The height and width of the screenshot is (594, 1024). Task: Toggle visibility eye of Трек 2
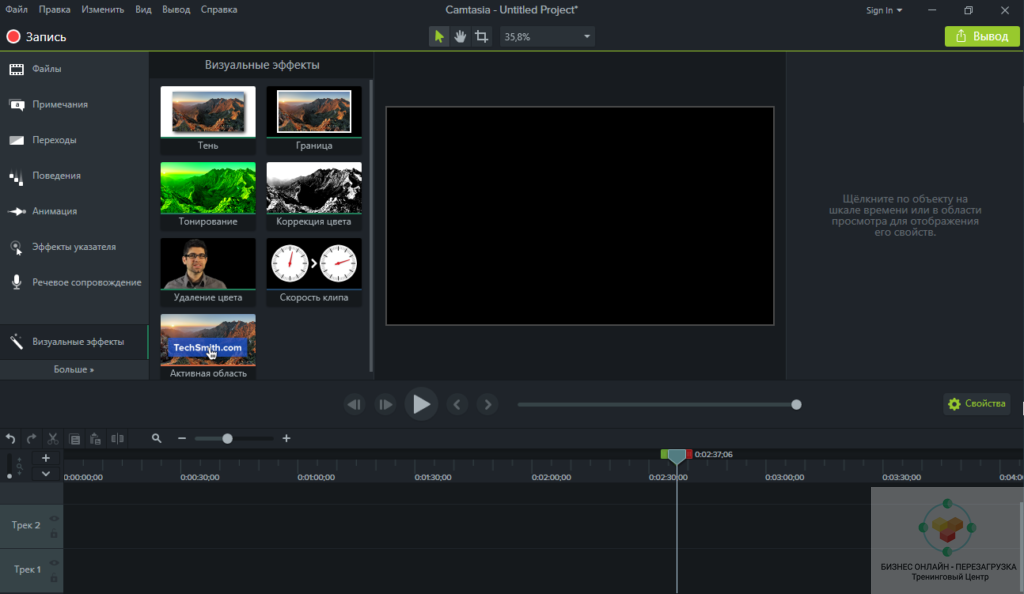[x=53, y=519]
